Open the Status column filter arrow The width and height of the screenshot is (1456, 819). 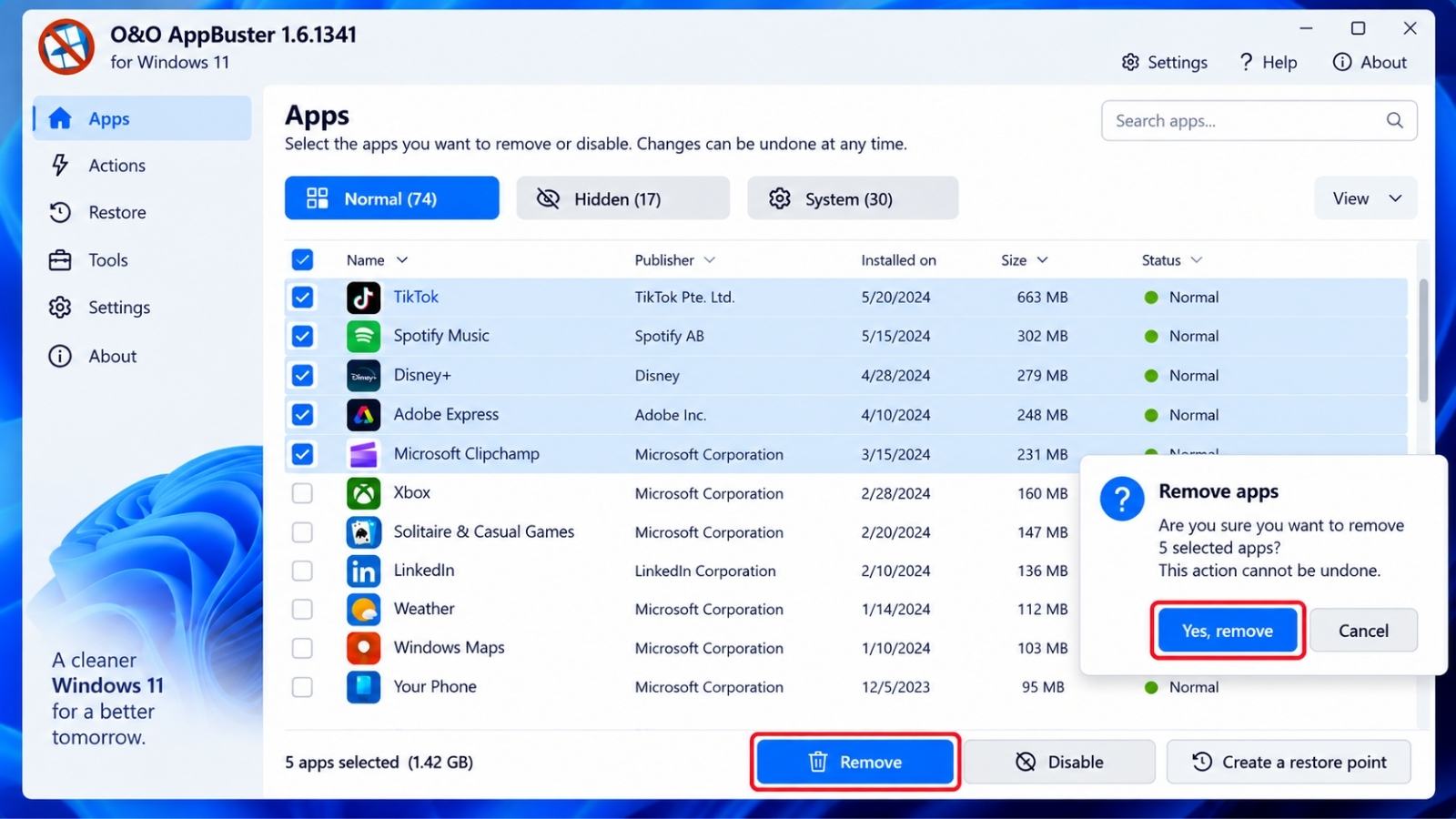pos(1197,260)
